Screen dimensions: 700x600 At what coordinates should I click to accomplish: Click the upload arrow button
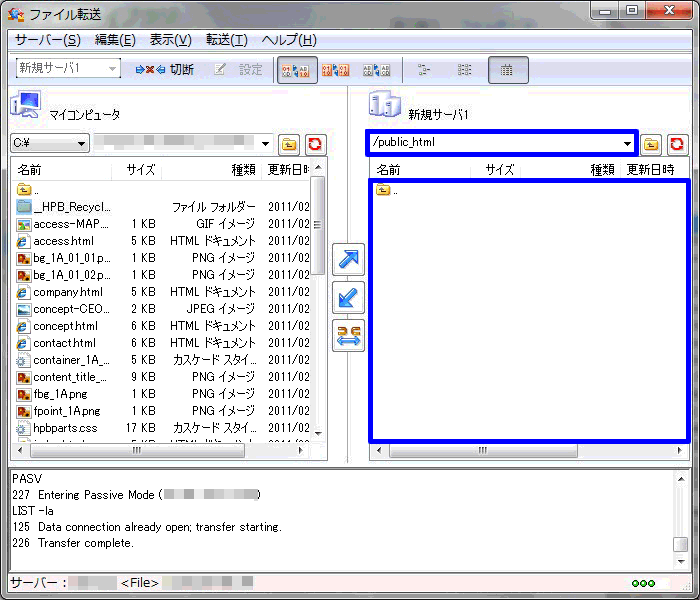pos(348,259)
